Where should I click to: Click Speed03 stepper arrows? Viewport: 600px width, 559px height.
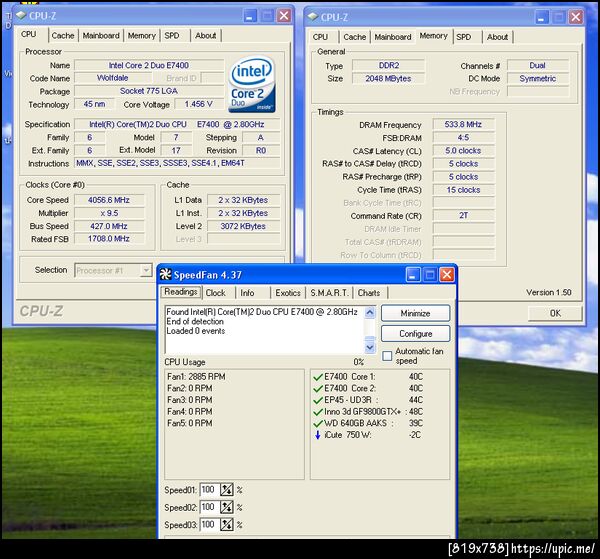click(227, 525)
